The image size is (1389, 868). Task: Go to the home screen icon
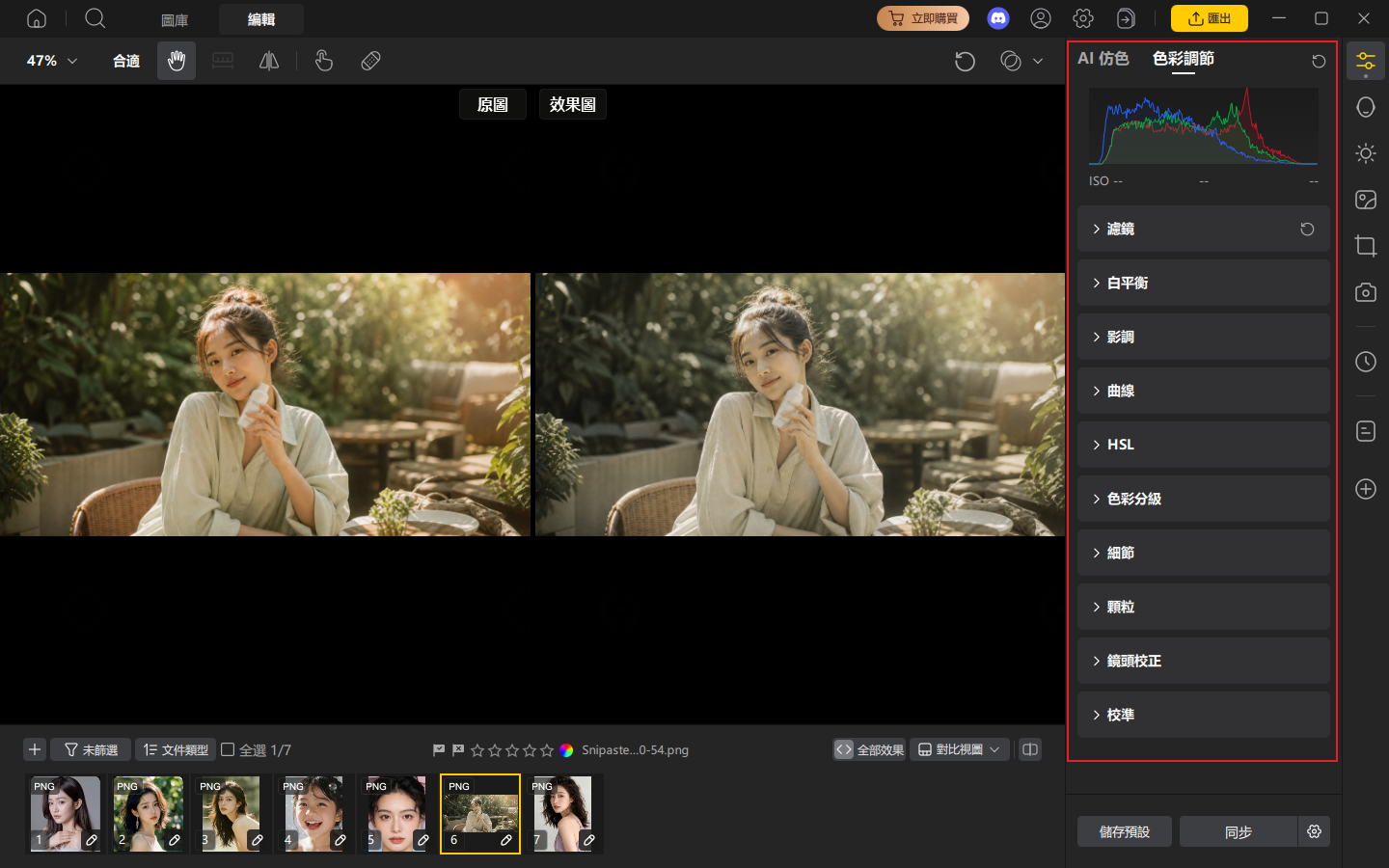pos(37,18)
